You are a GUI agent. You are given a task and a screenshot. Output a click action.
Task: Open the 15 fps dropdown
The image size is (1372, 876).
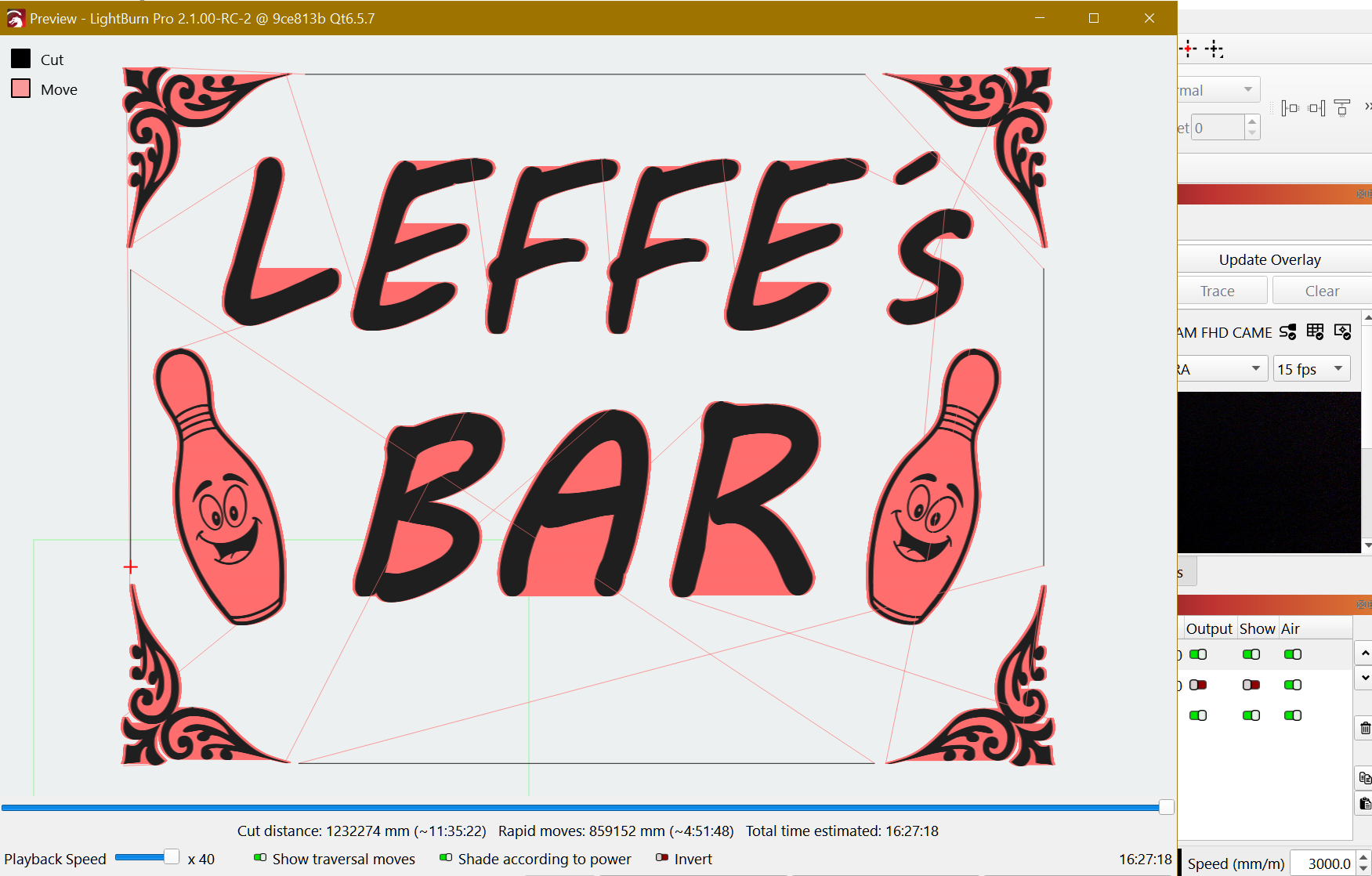click(x=1312, y=369)
